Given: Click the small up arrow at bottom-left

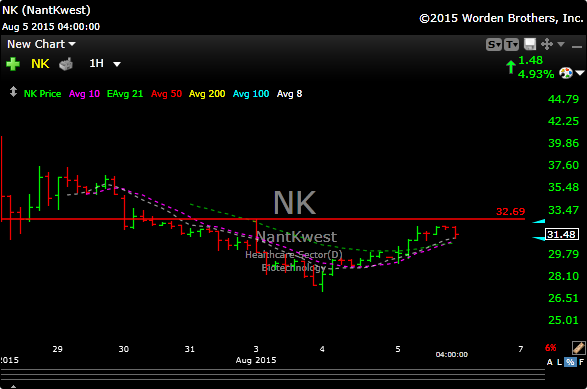Looking at the screenshot, I should (13, 386).
